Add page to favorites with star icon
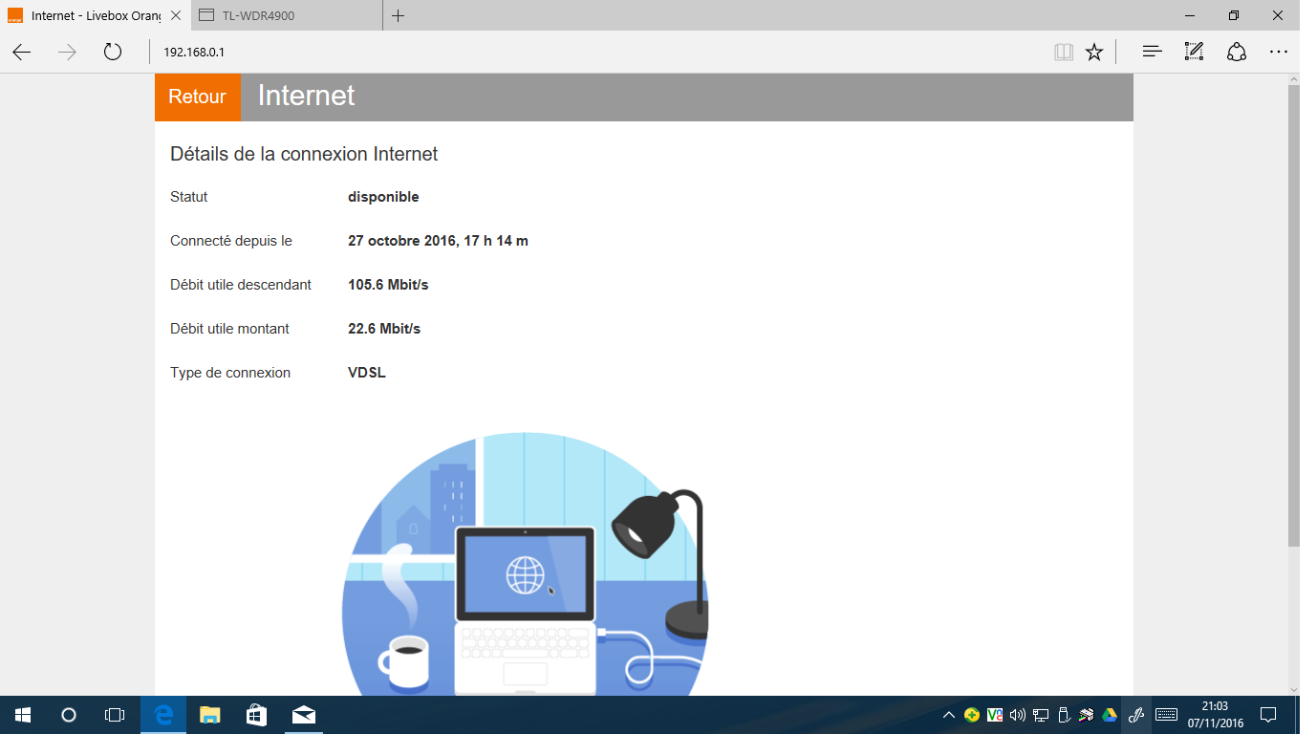Screen dimensions: 1300x734 [x=1094, y=52]
